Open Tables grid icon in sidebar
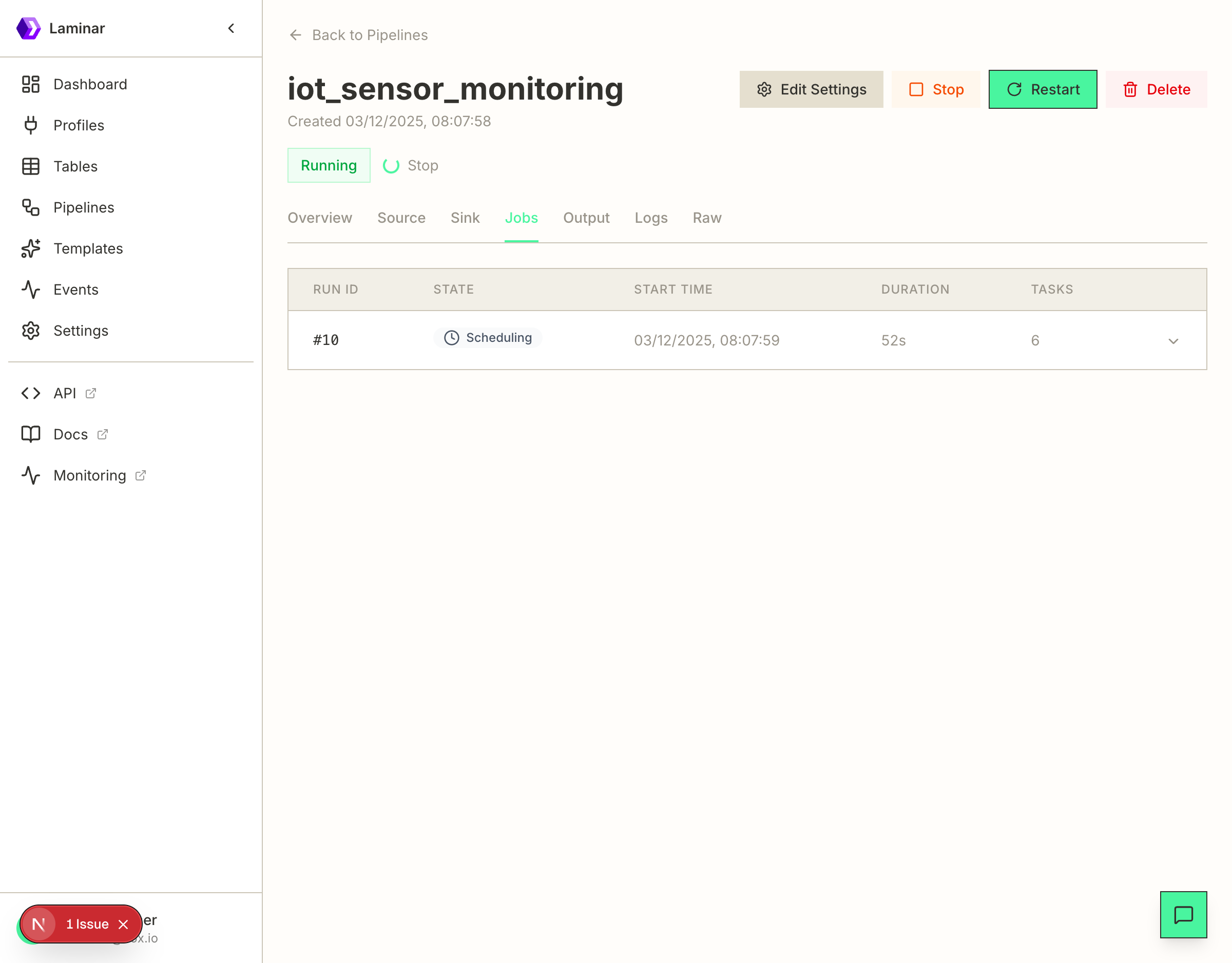1232x963 pixels. 30,166
